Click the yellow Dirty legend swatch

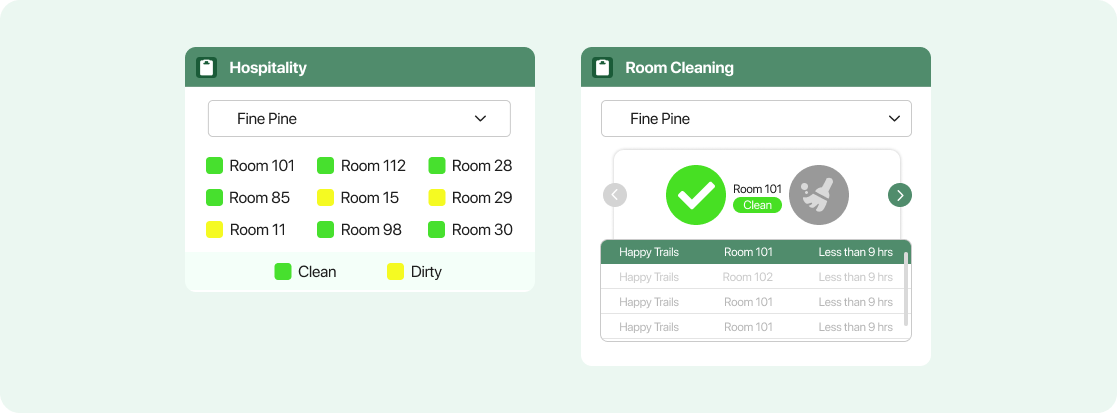395,271
